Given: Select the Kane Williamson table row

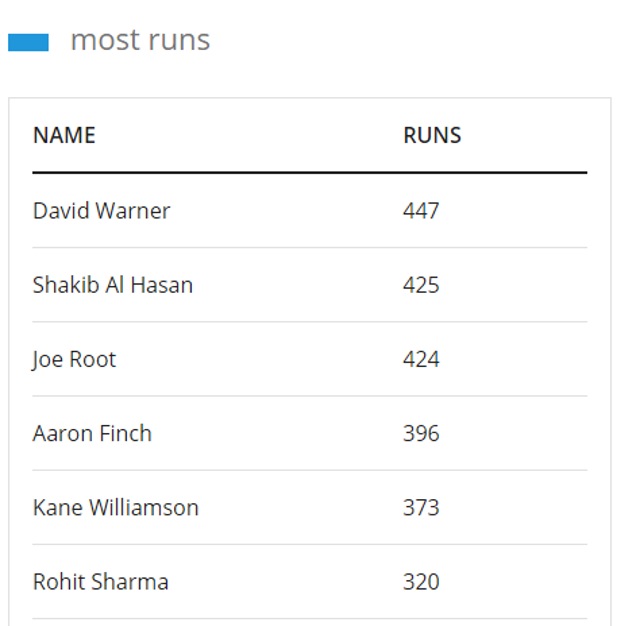Looking at the screenshot, I should pyautogui.click(x=310, y=507).
